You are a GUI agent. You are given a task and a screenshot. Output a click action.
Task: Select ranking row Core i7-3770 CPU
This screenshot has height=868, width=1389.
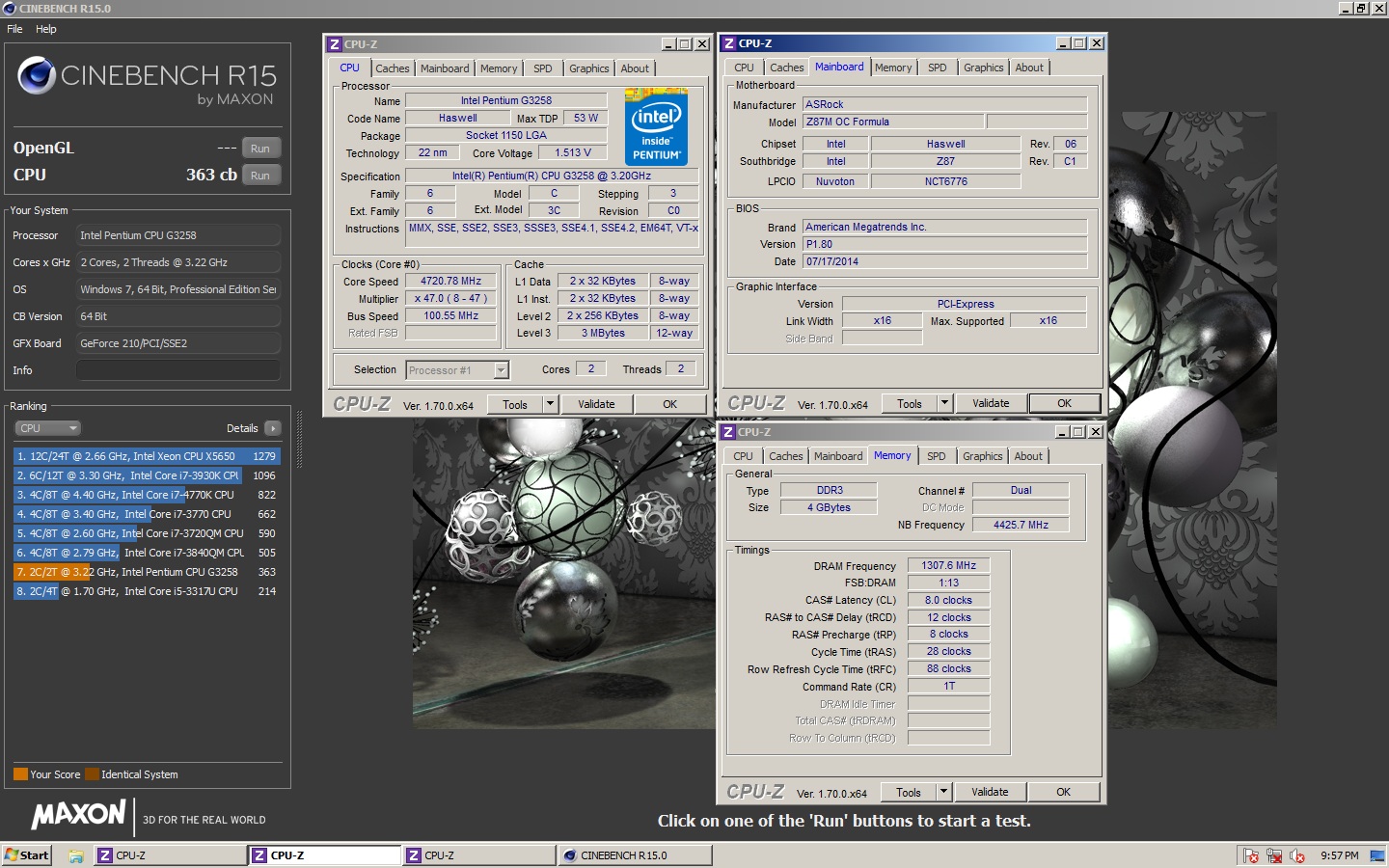[147, 514]
